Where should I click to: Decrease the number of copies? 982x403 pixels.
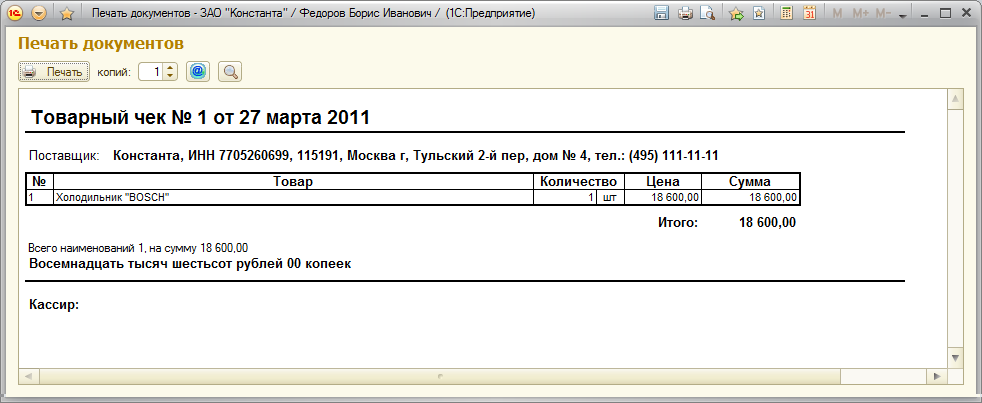pos(170,76)
